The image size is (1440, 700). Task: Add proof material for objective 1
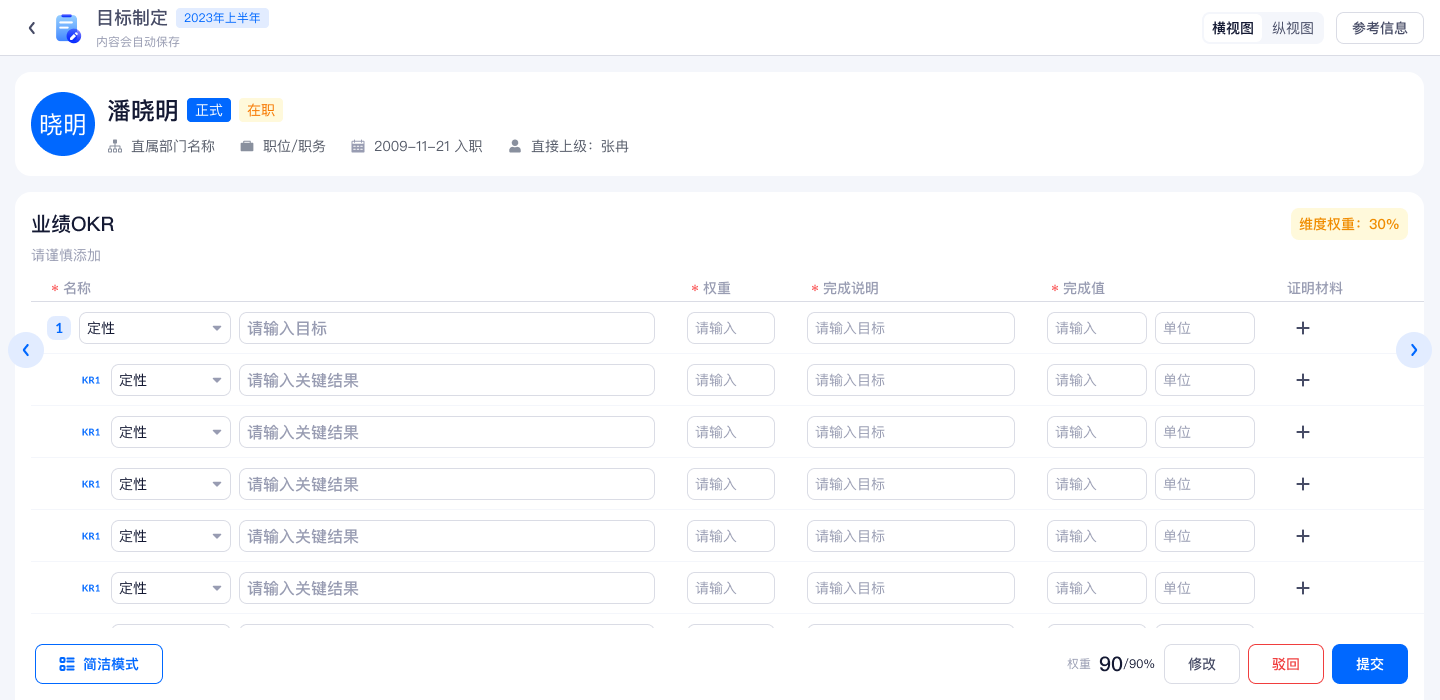pos(1302,328)
